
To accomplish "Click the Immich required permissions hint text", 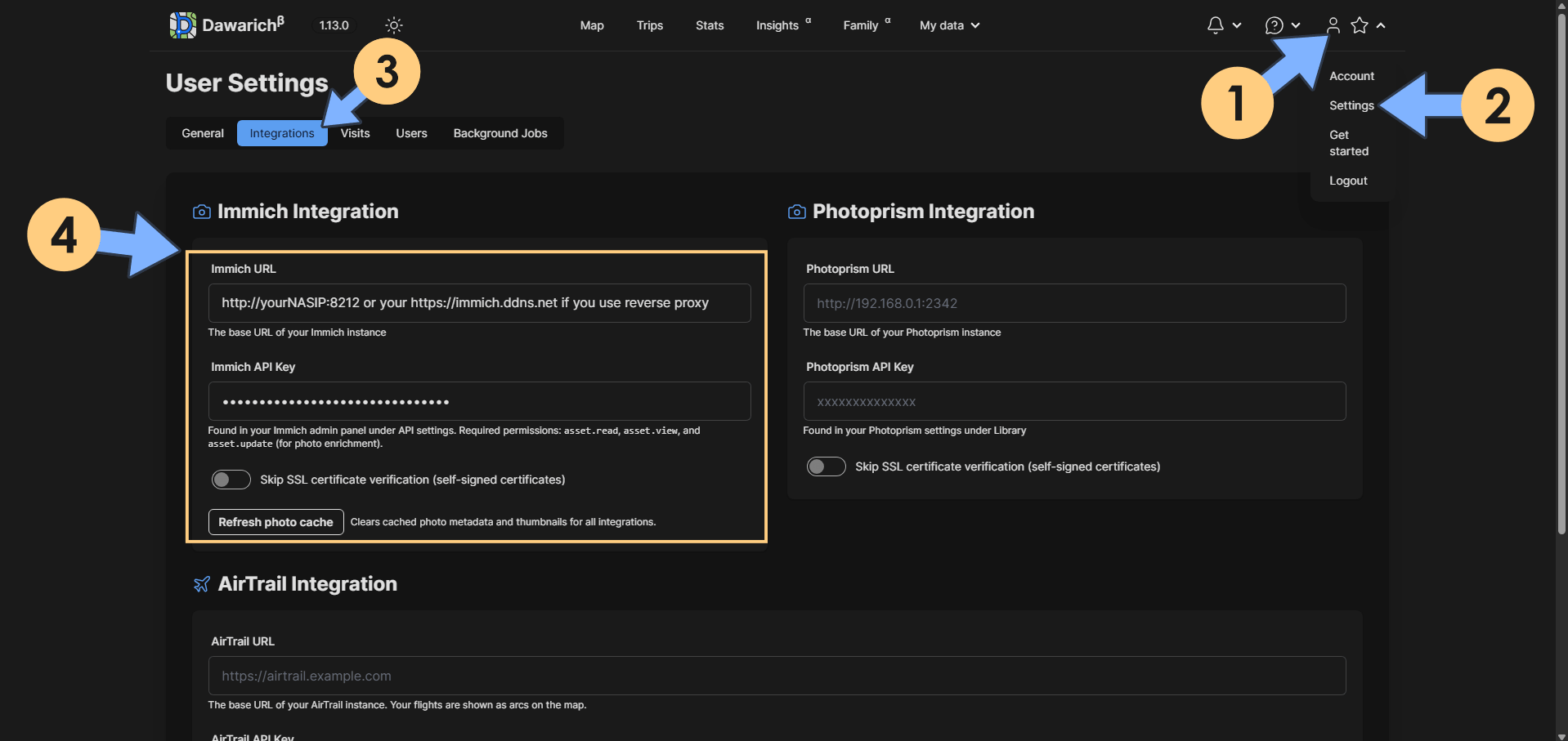I will tap(454, 437).
